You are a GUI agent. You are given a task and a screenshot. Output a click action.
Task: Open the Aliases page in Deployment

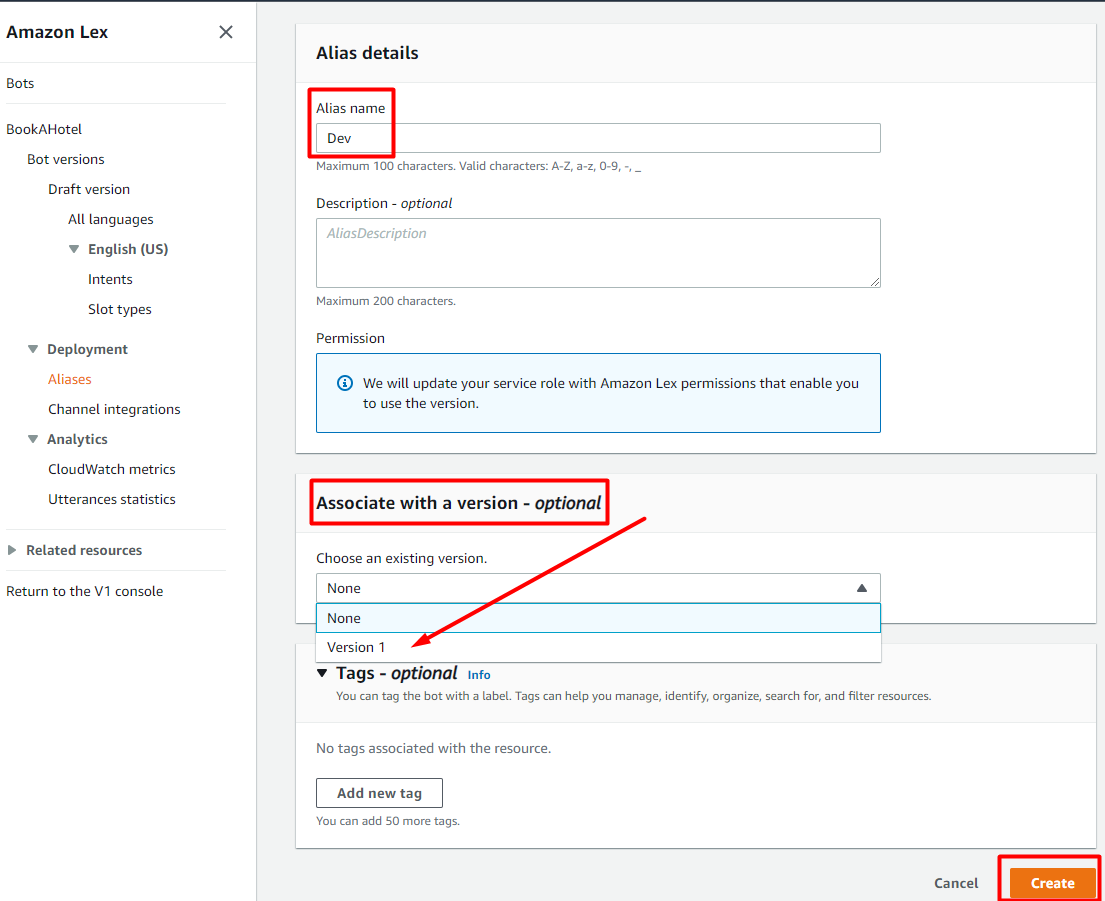click(69, 378)
